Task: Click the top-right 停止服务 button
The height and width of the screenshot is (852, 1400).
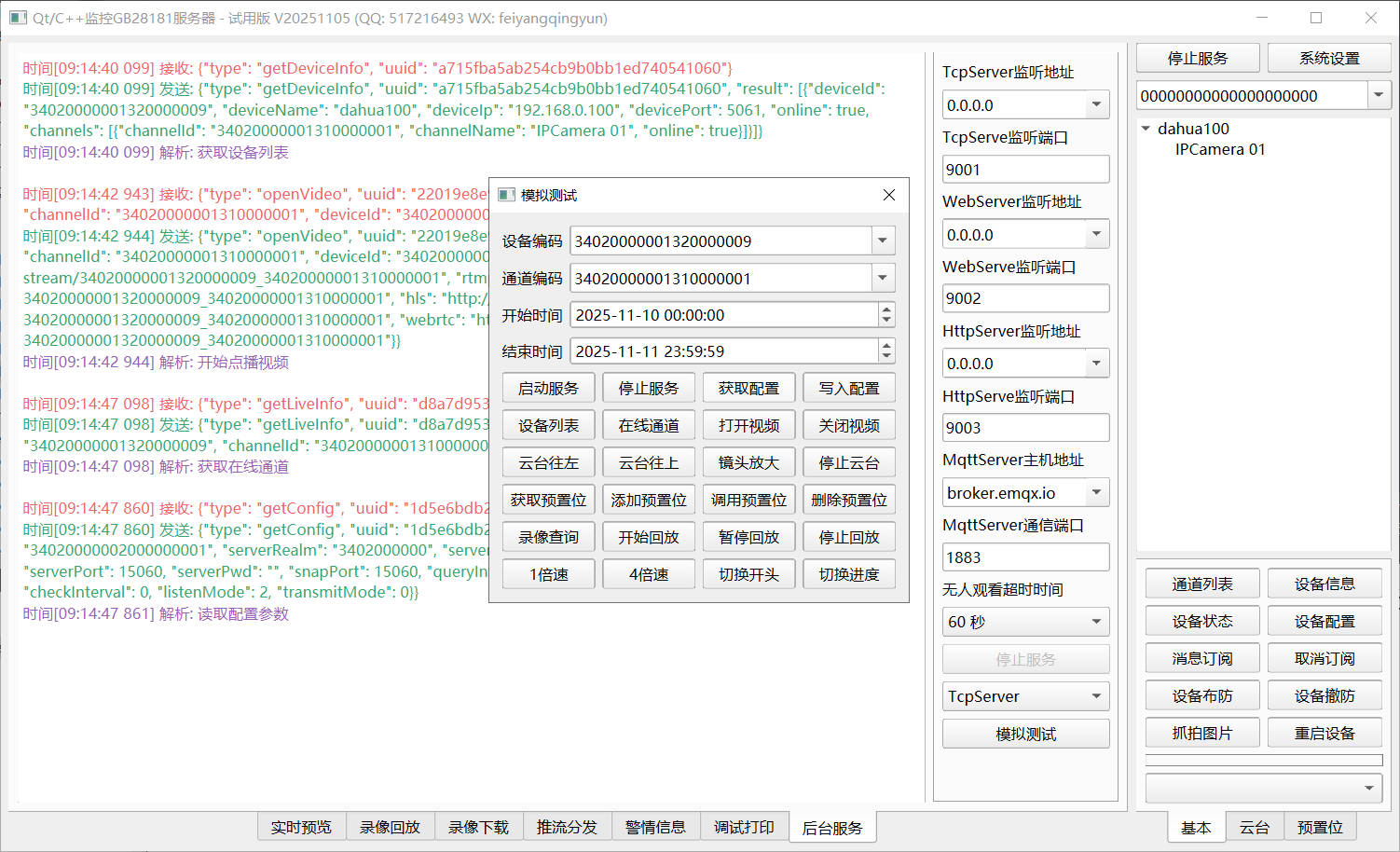Action: (x=1198, y=58)
